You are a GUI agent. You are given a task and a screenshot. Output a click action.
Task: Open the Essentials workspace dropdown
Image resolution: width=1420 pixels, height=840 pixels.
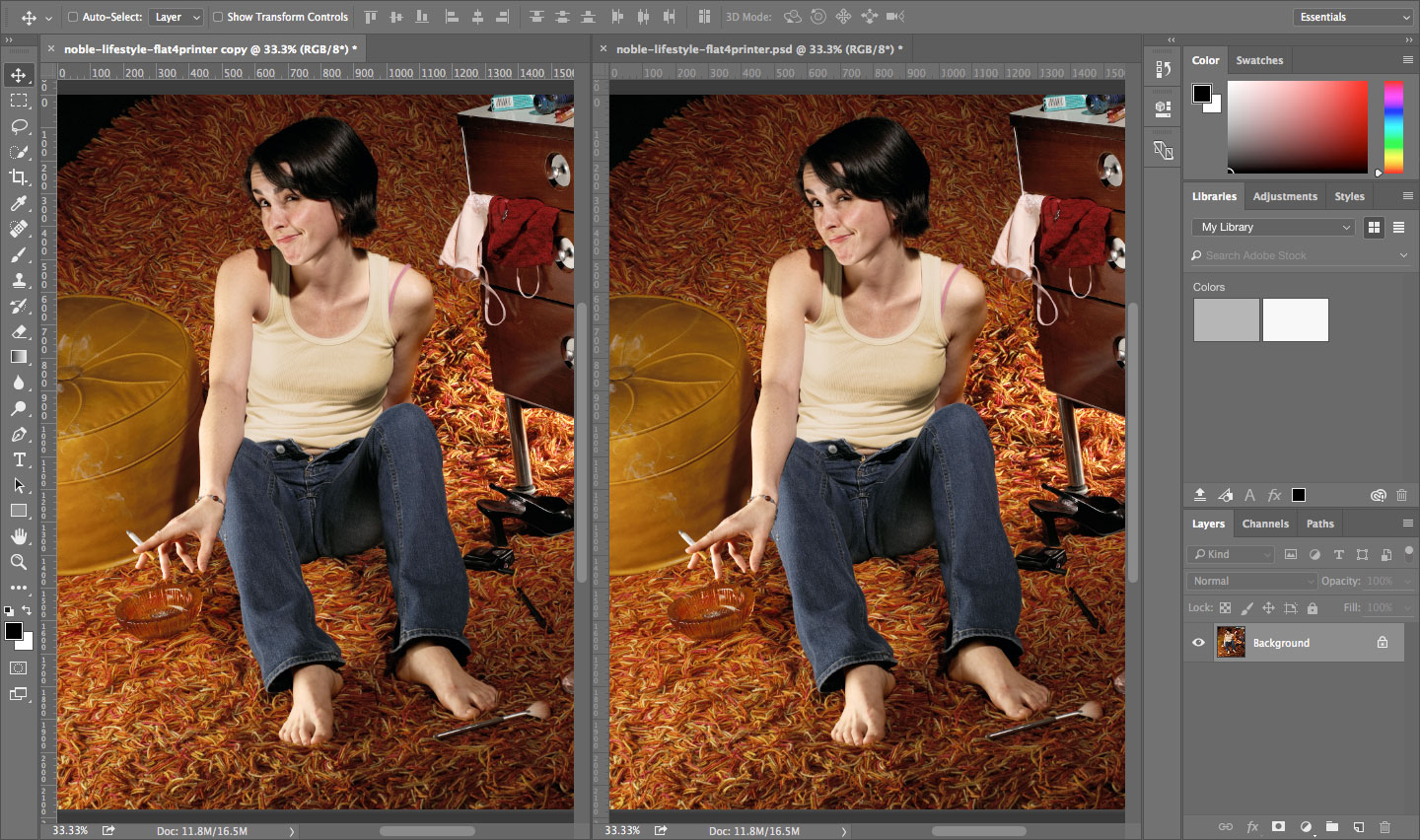tap(1352, 16)
